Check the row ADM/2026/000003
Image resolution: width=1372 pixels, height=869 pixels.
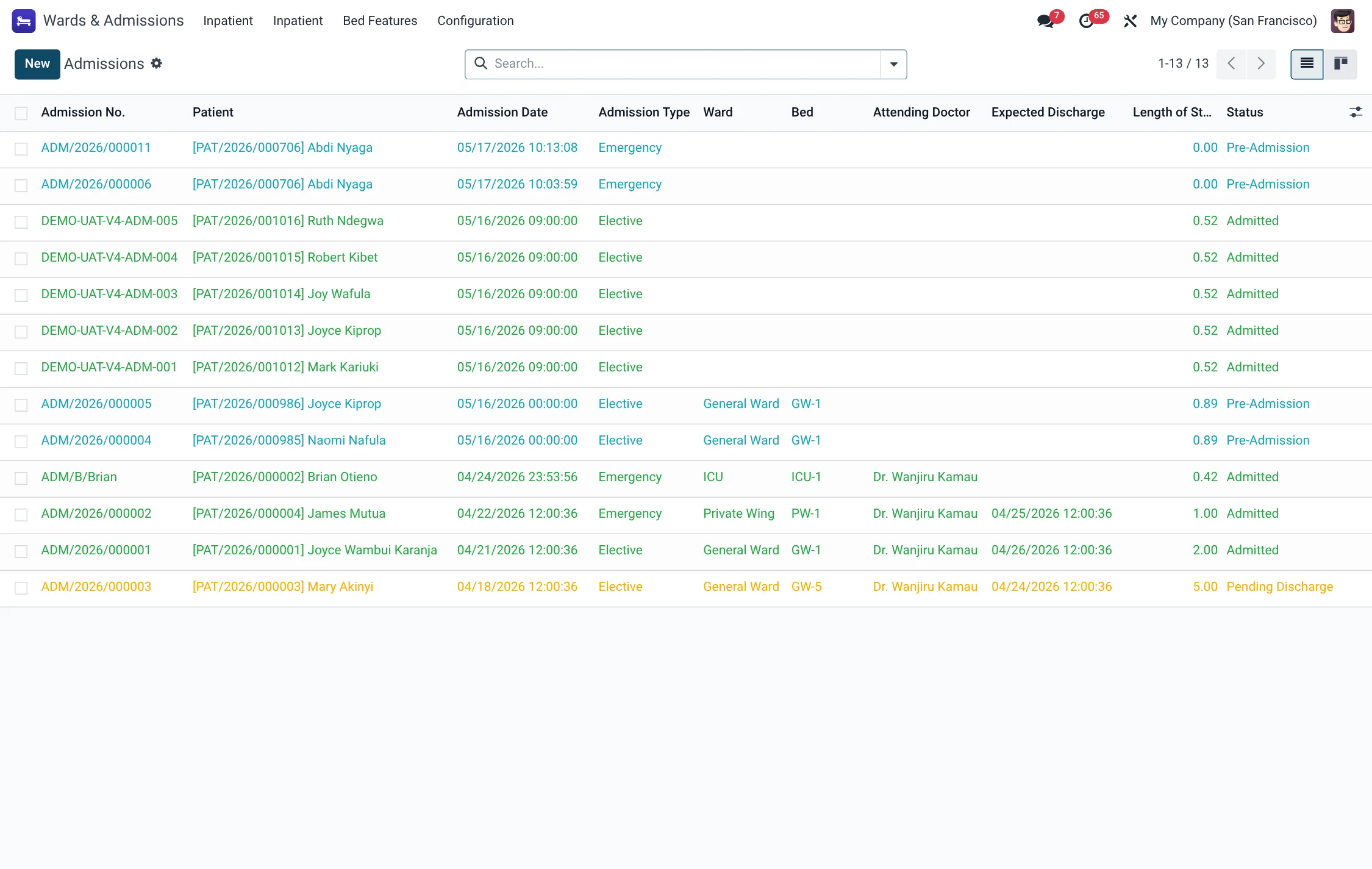click(x=21, y=588)
